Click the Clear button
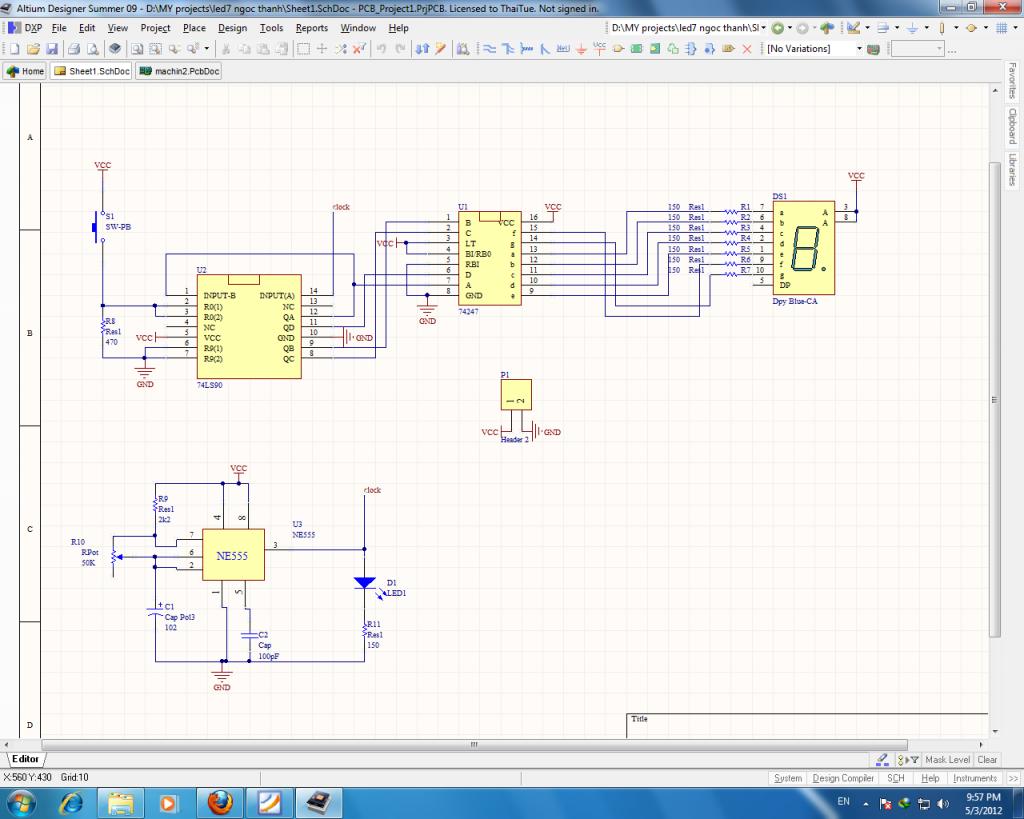The image size is (1024, 819). 987,760
